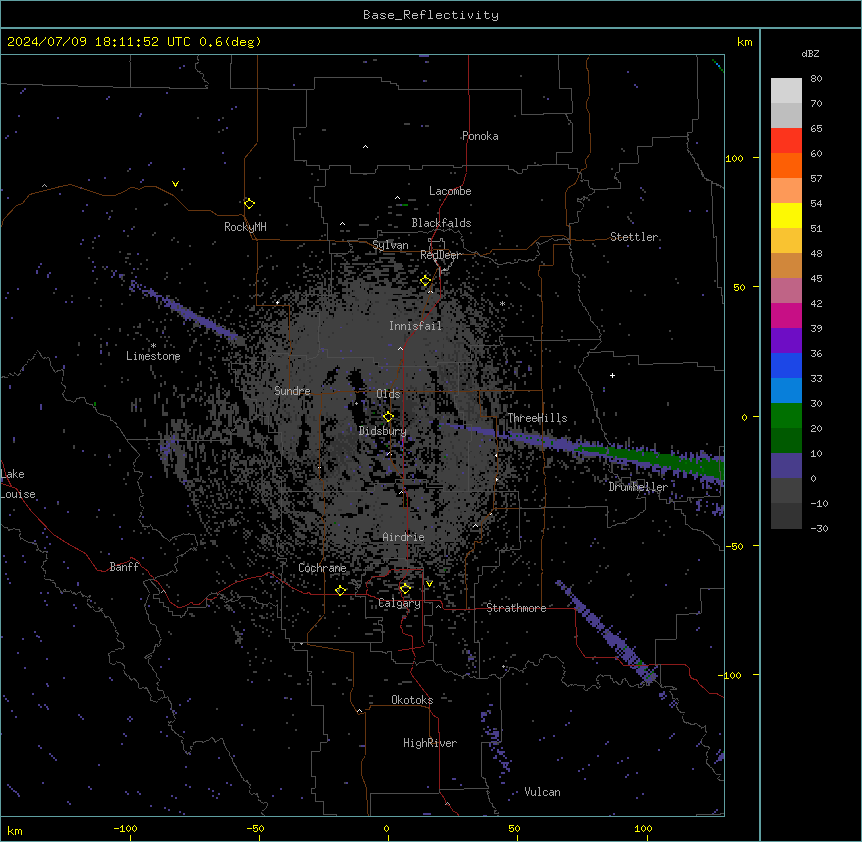Select the Okotoks town label
The width and height of the screenshot is (862, 842).
coord(412,700)
